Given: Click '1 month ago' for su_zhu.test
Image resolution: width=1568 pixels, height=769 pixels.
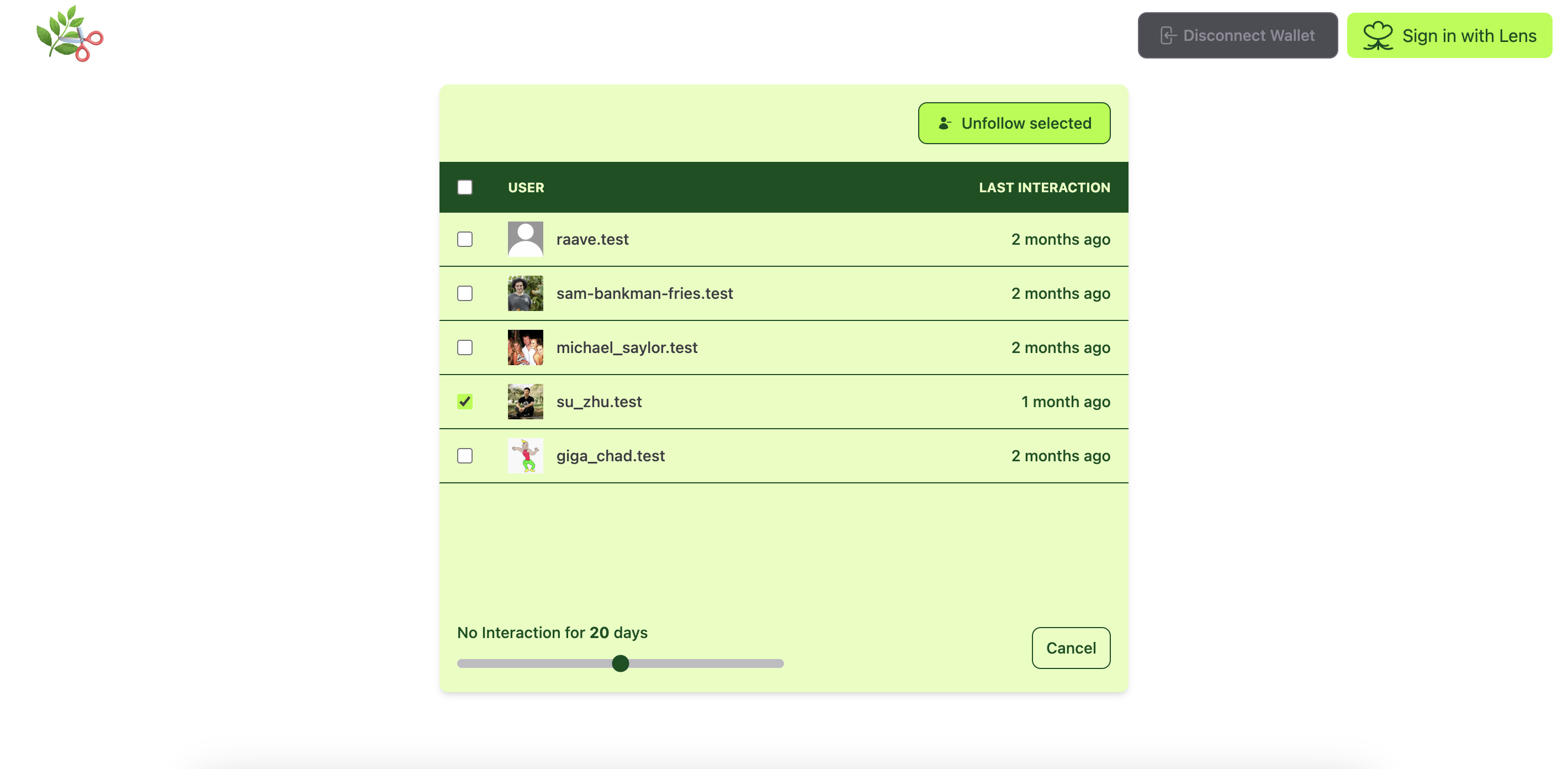Looking at the screenshot, I should [1066, 402].
